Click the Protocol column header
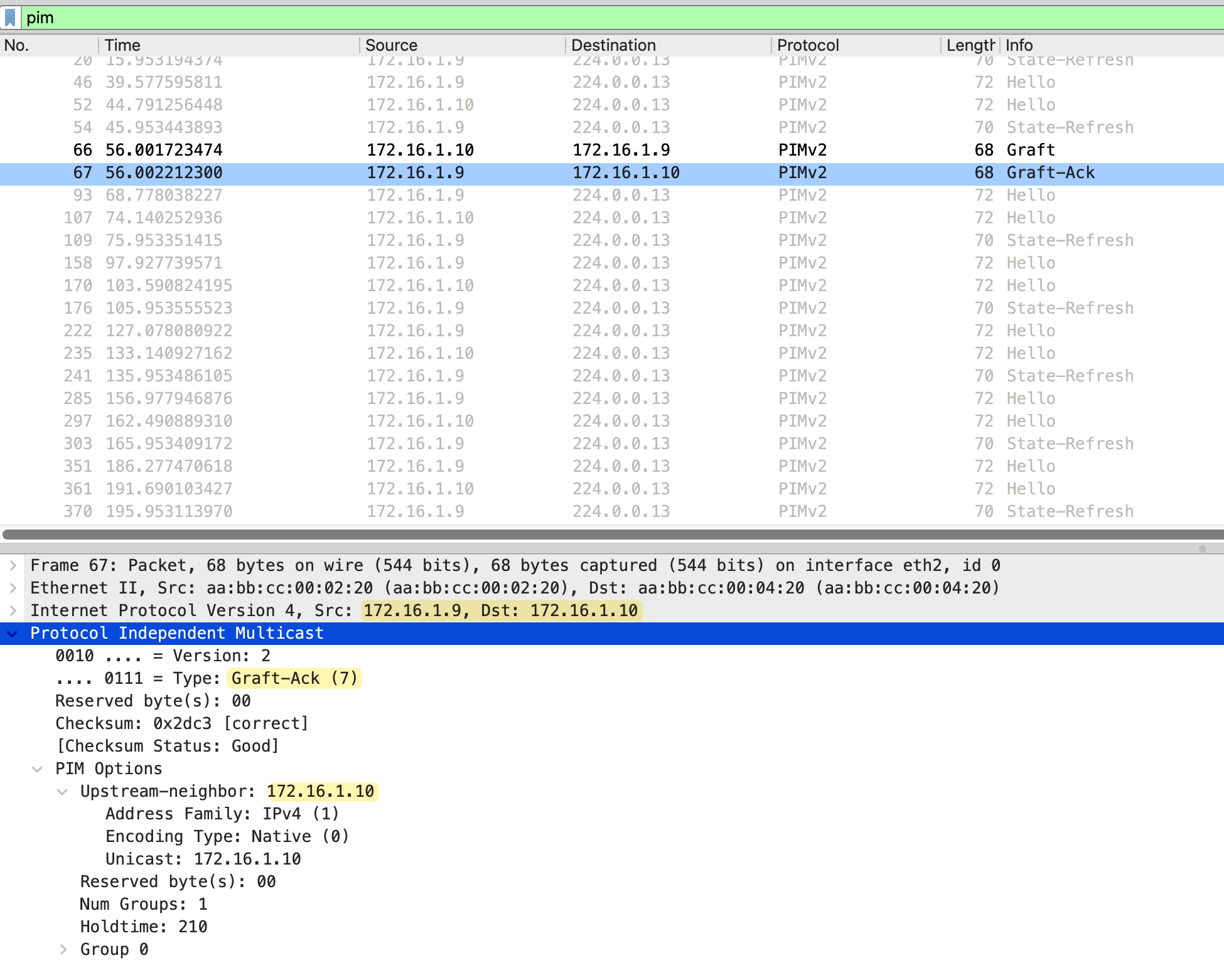 coord(807,45)
